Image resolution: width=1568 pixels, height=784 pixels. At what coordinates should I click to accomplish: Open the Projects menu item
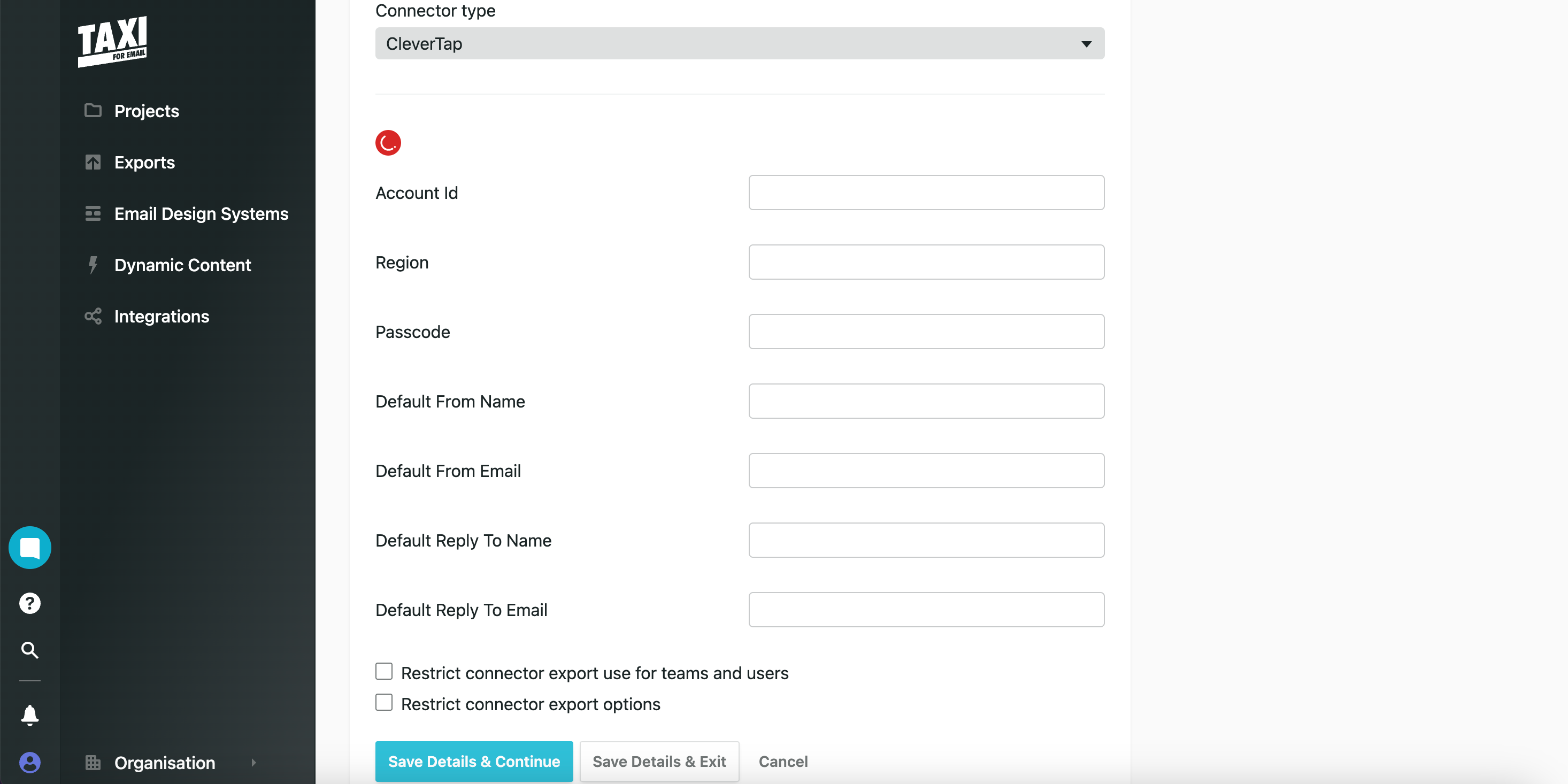pyautogui.click(x=147, y=111)
